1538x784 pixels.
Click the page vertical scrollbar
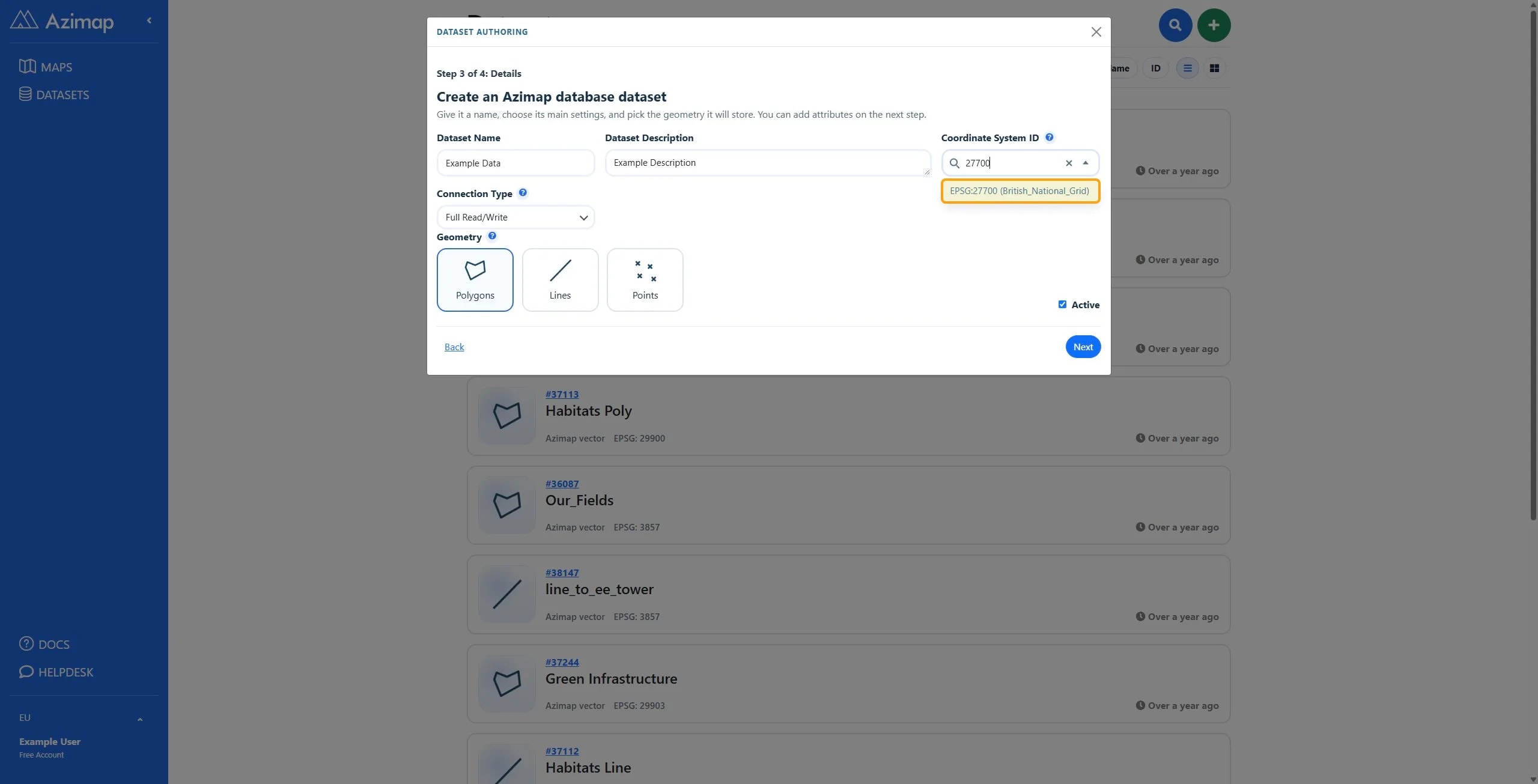point(1533,264)
